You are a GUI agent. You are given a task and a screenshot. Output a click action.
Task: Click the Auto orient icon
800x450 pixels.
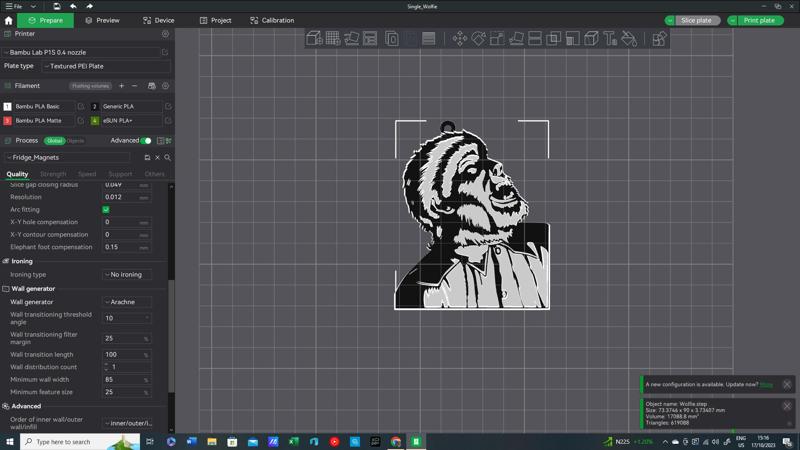pos(352,38)
